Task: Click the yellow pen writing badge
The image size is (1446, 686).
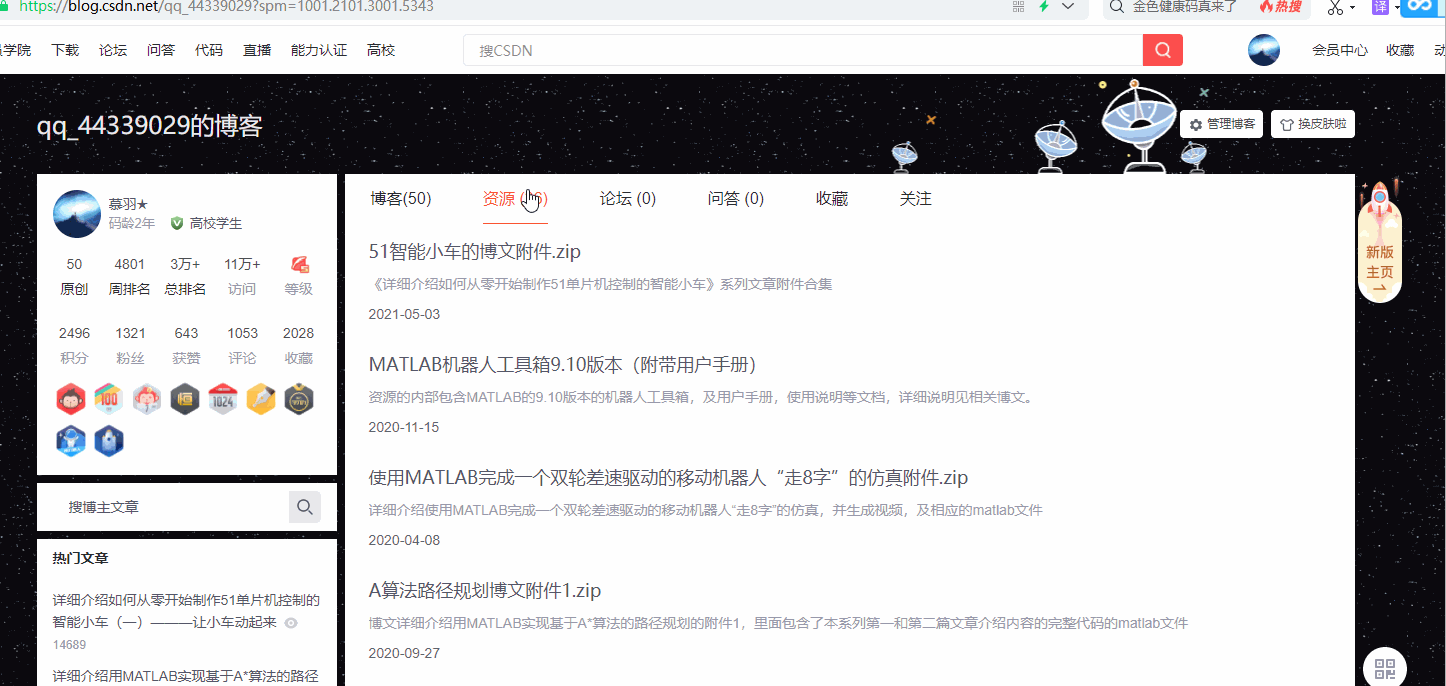Action: tap(261, 400)
